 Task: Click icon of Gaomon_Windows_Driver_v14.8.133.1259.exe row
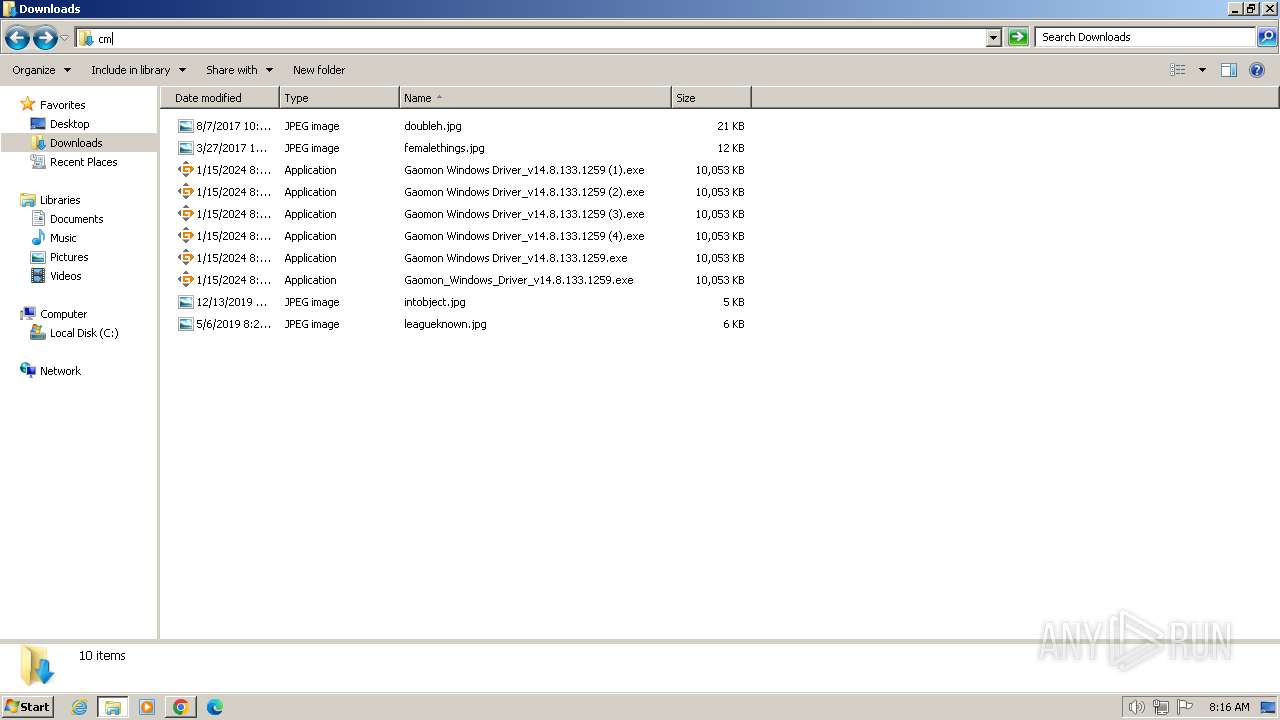185,280
